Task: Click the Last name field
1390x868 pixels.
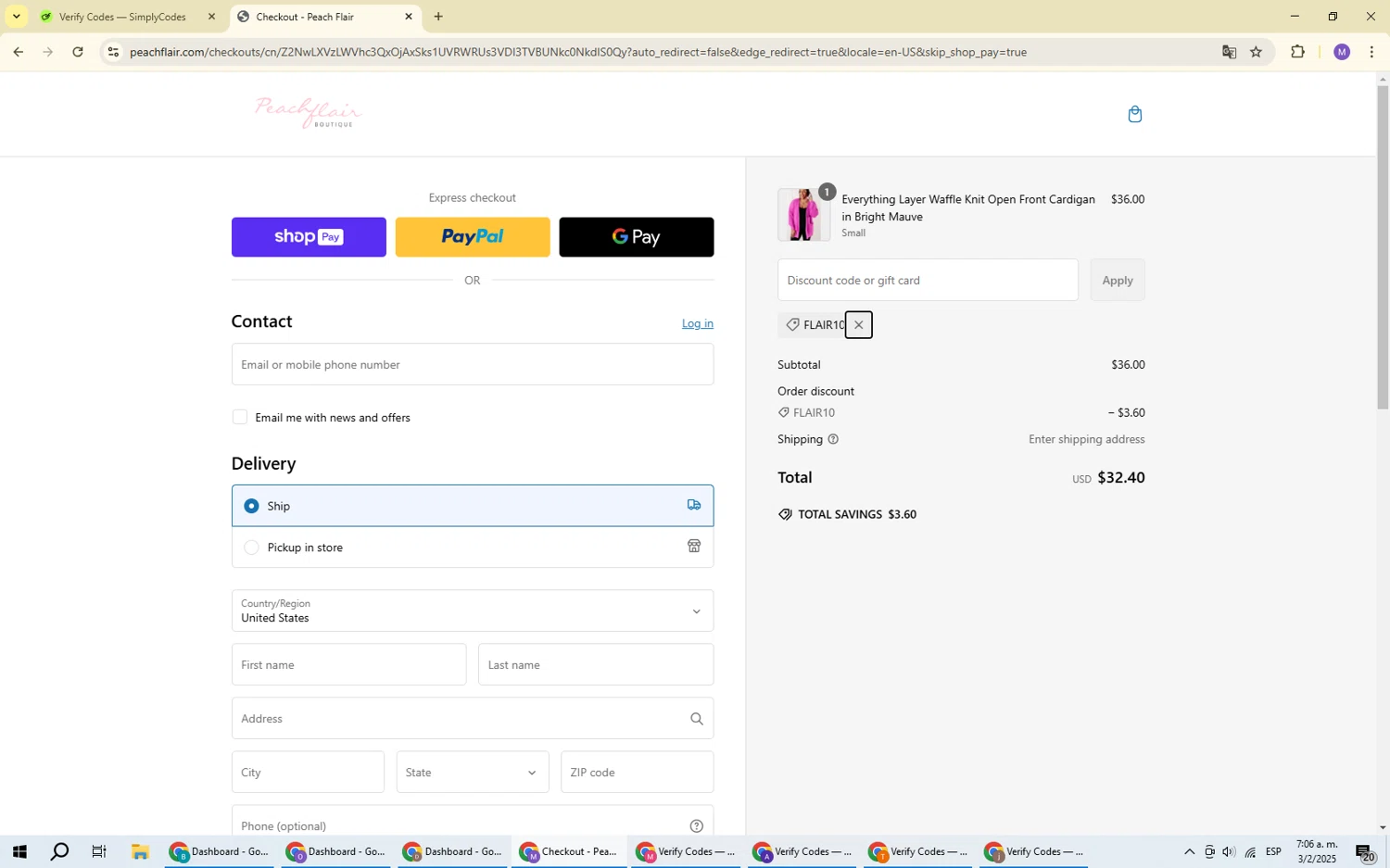Action: pos(596,664)
